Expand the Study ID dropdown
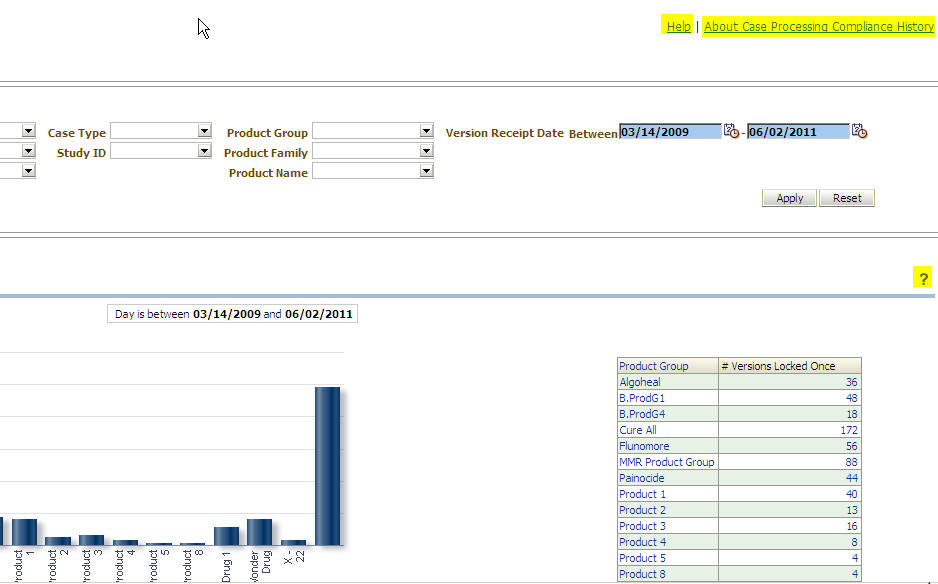The width and height of the screenshot is (938, 584). click(x=204, y=151)
